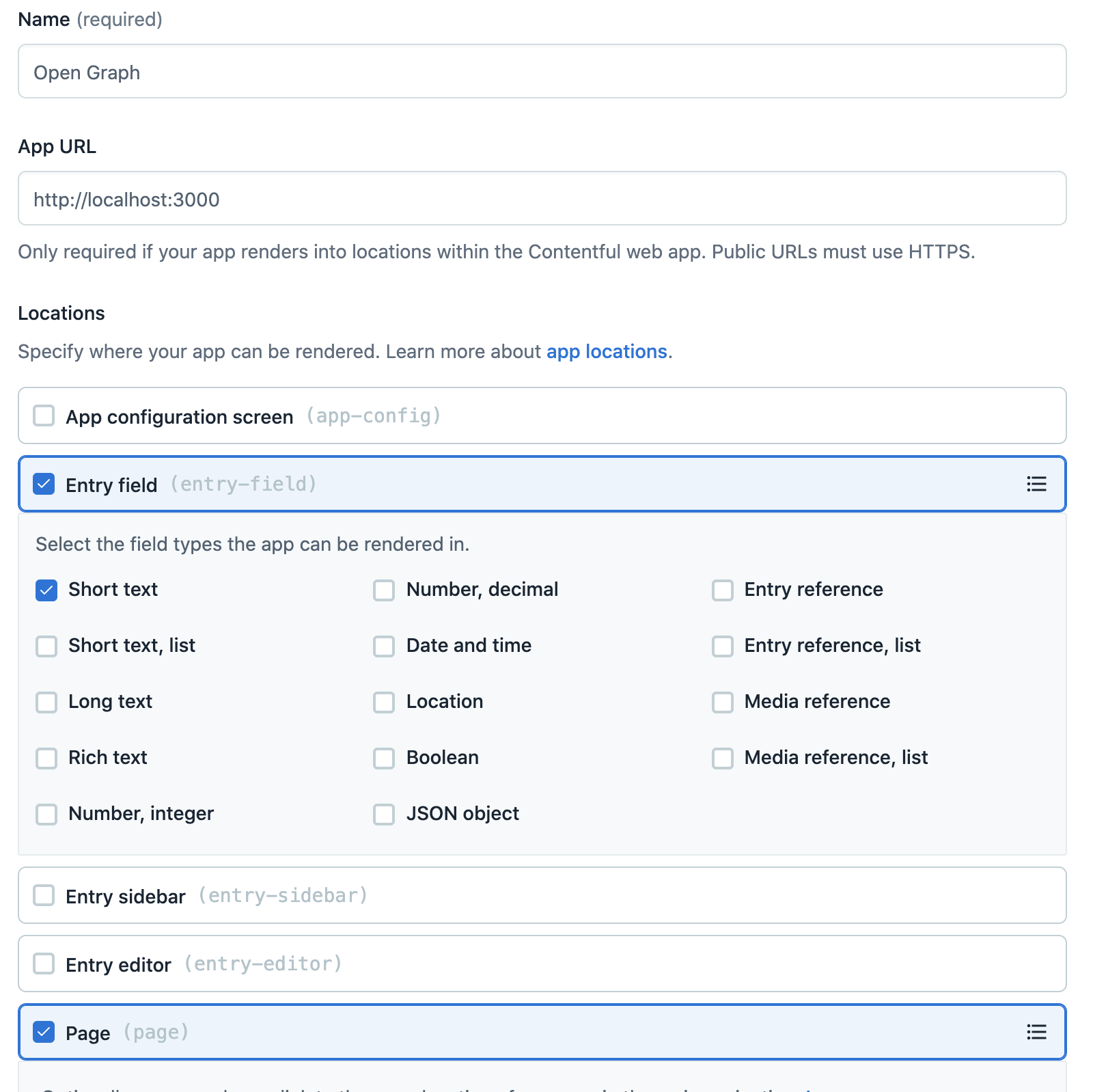Uncheck the Short text field type

pyautogui.click(x=46, y=590)
